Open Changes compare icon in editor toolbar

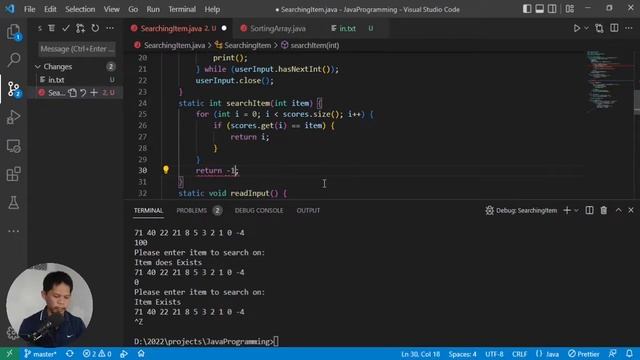point(599,28)
